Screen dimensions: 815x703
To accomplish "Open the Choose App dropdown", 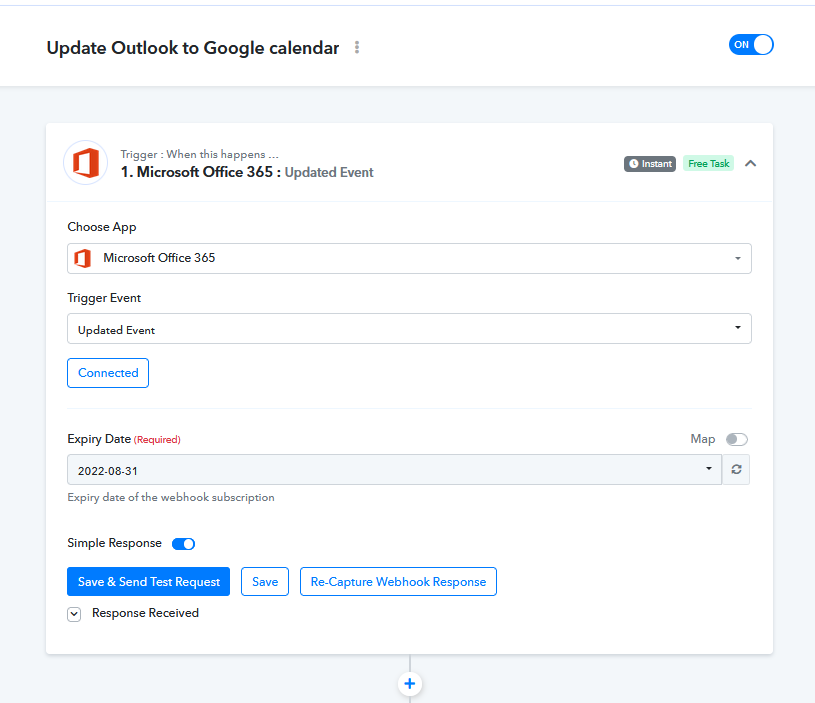I will [409, 258].
